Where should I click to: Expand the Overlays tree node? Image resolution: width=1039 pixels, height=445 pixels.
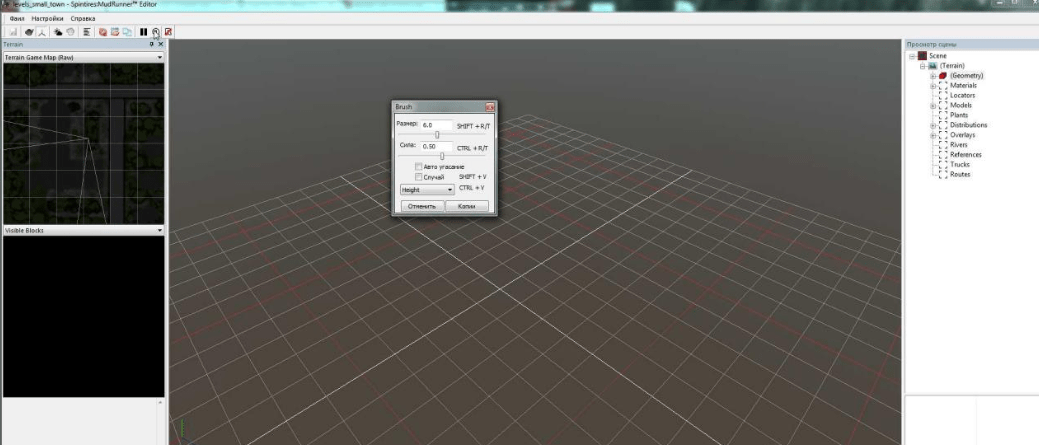933,134
